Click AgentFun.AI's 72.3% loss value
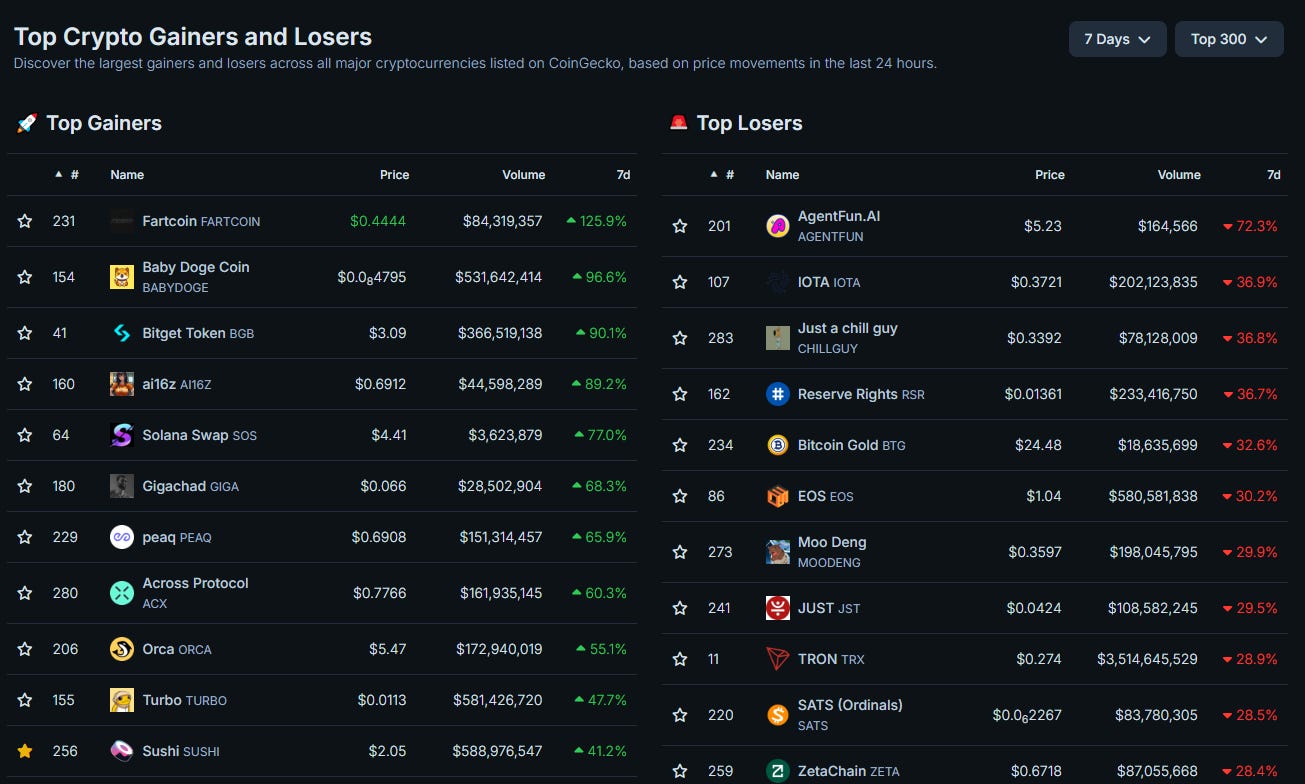Image resolution: width=1305 pixels, height=784 pixels. 1250,226
